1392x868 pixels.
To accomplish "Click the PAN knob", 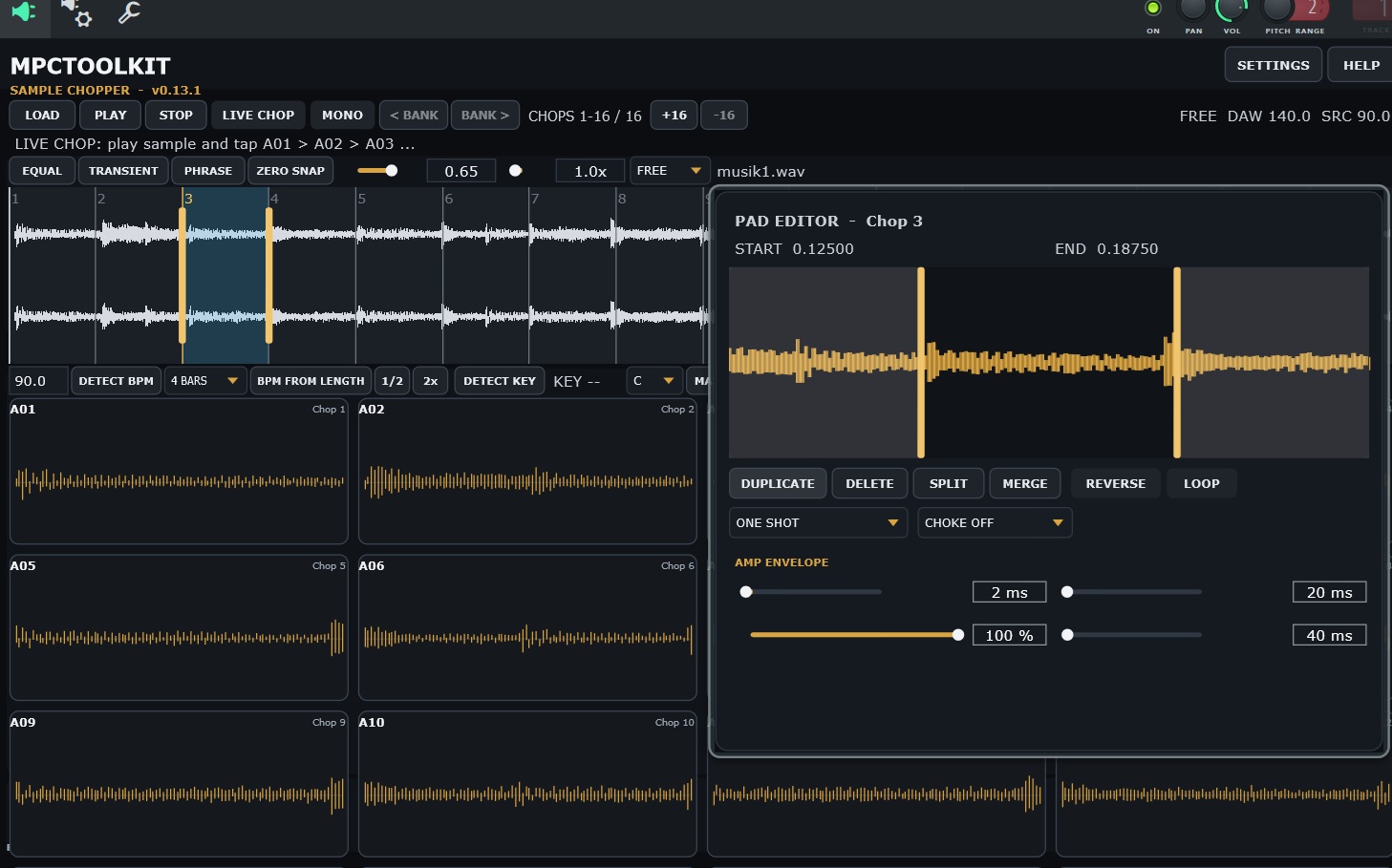I will coord(1193,10).
